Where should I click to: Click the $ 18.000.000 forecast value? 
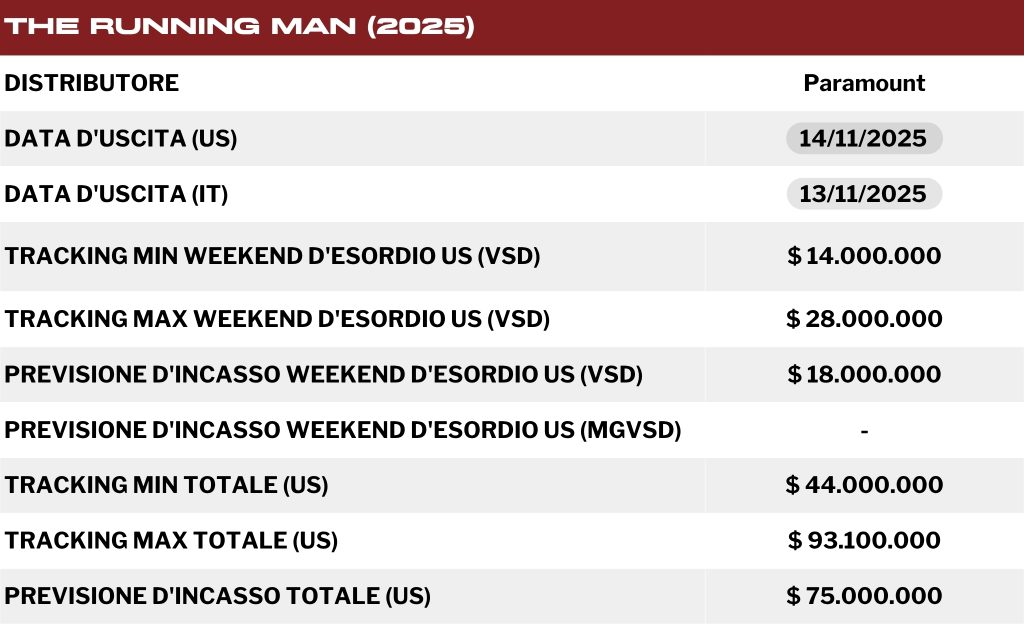pos(864,374)
